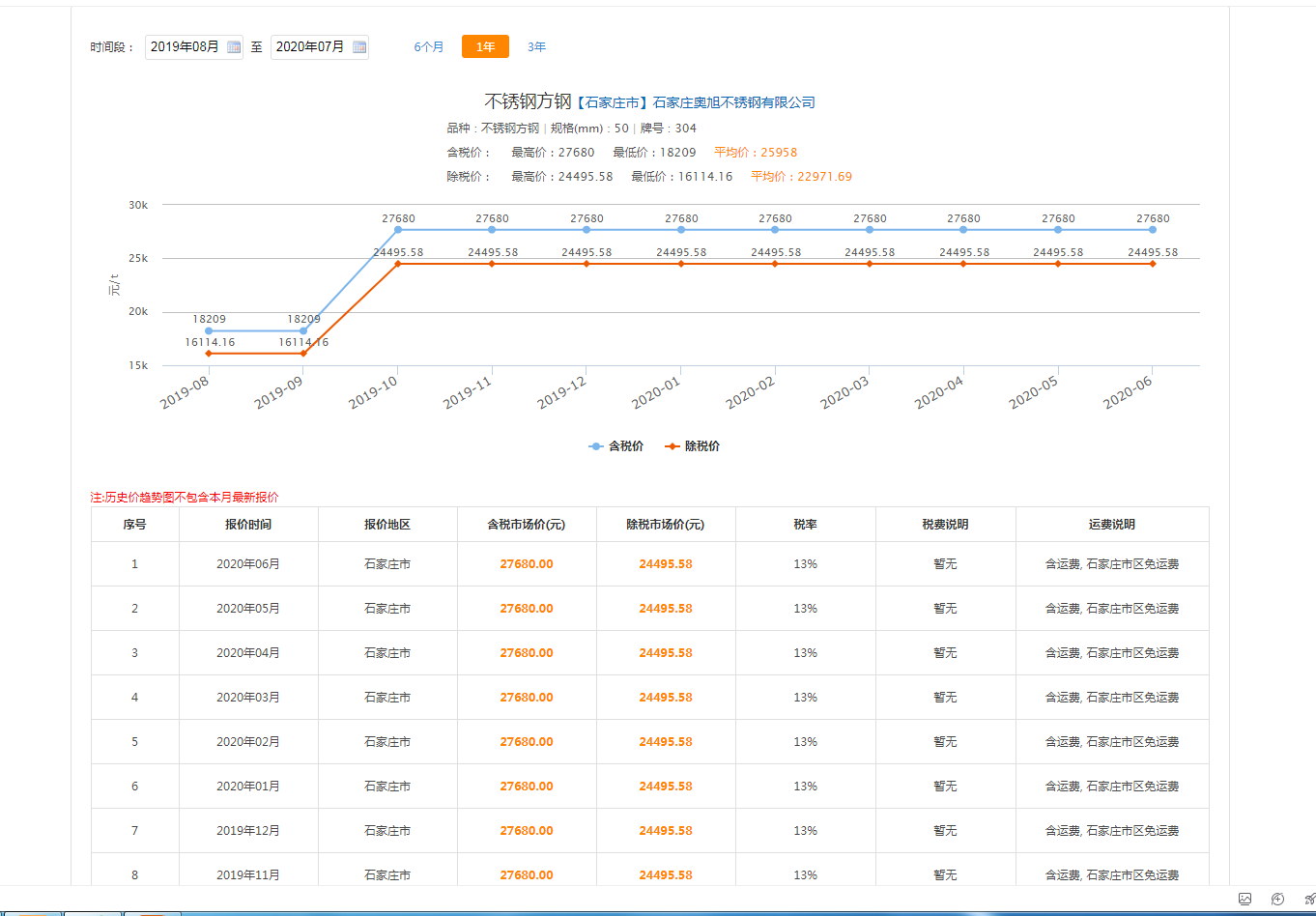Image resolution: width=1316 pixels, height=916 pixels.
Task: Select the 2020年04月 date cell
Action: [x=248, y=653]
